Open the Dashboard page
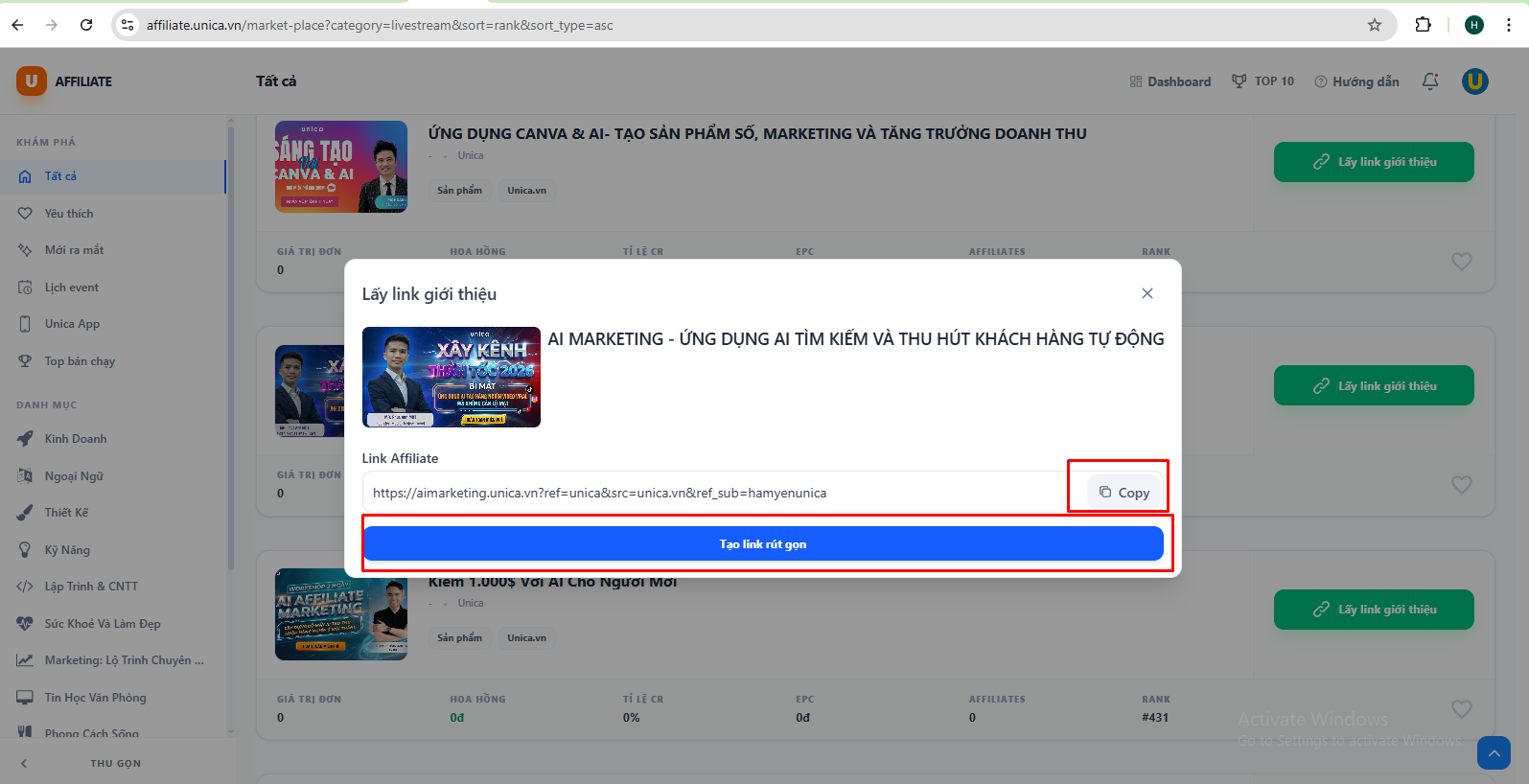 [x=1170, y=81]
